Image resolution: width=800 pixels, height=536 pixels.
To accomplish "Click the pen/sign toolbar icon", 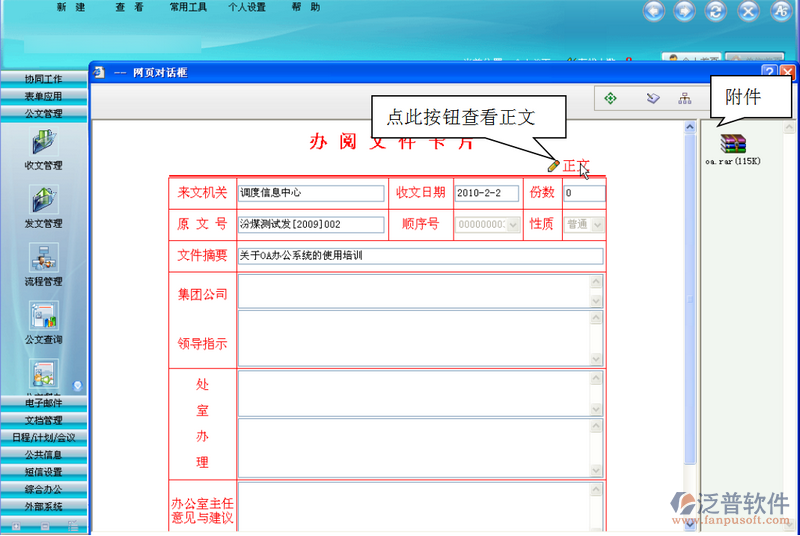I will coord(652,99).
